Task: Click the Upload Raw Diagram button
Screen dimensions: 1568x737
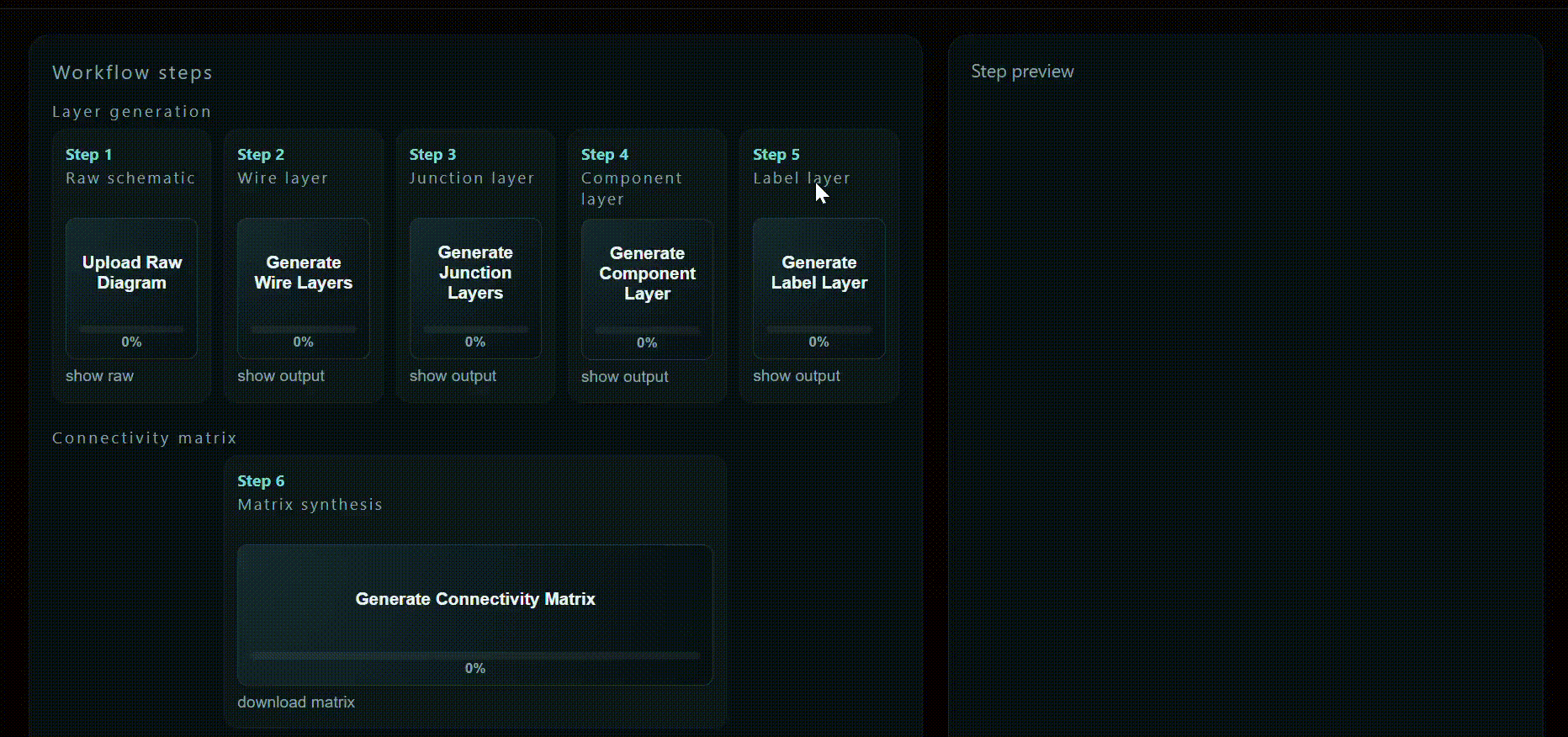Action: 131,289
